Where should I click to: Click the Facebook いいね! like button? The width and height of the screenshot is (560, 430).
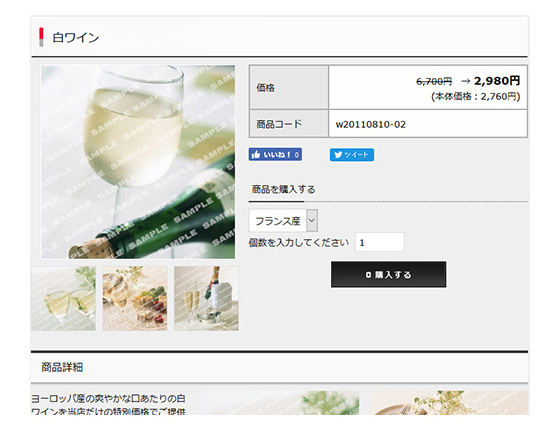point(275,154)
